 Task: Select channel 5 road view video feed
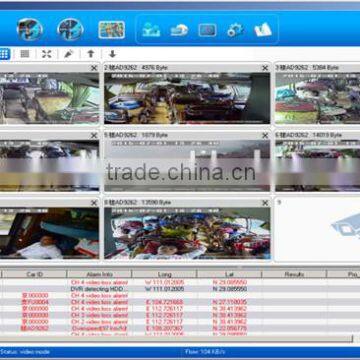coord(187,166)
